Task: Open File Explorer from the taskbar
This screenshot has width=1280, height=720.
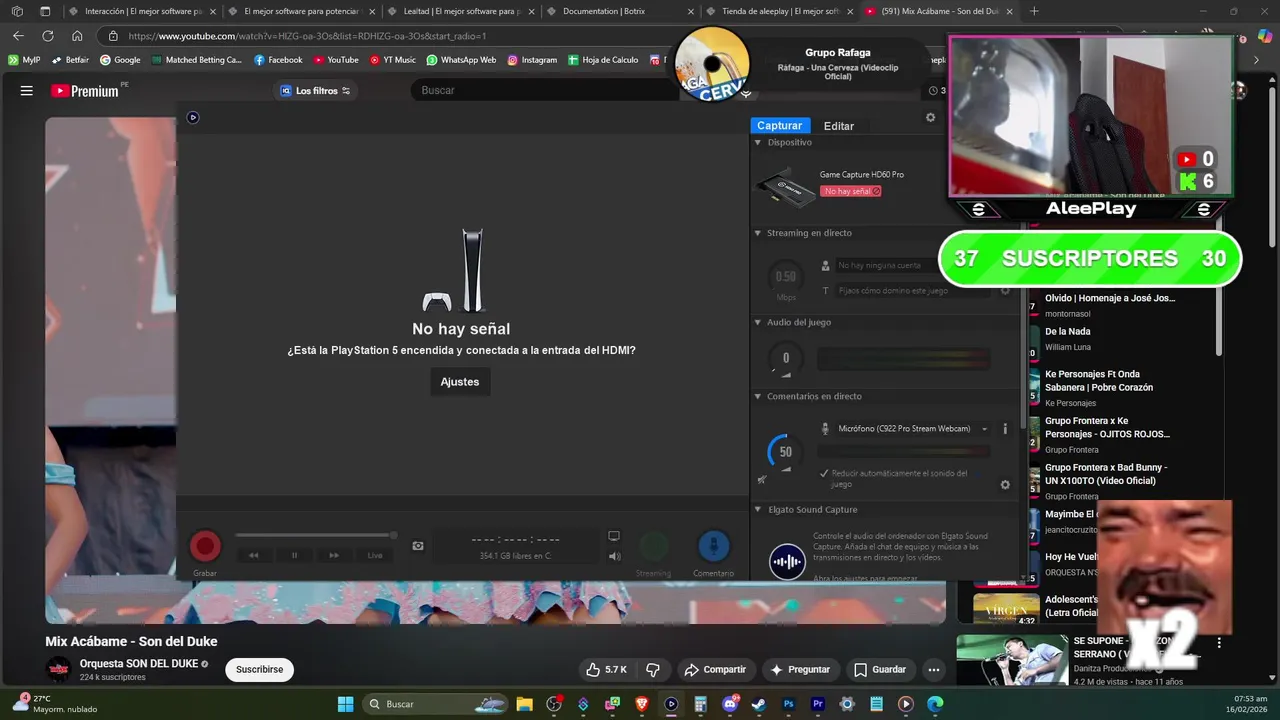Action: coord(525,704)
